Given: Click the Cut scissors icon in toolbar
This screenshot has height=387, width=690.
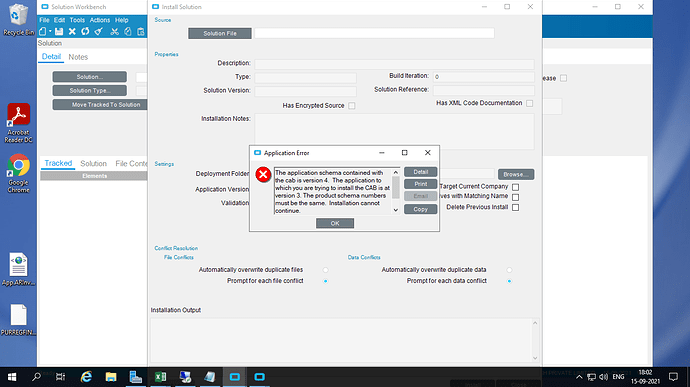Looking at the screenshot, I should [114, 31].
